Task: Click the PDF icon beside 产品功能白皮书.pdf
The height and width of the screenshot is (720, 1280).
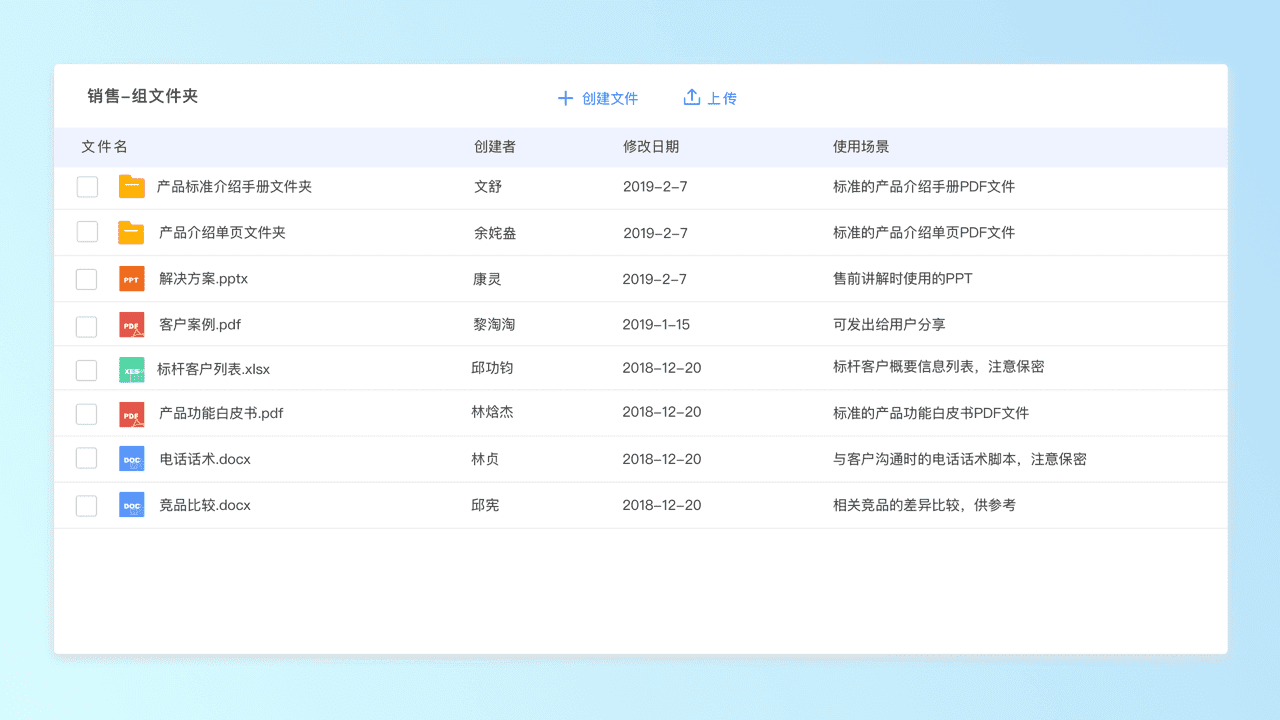Action: tap(131, 413)
